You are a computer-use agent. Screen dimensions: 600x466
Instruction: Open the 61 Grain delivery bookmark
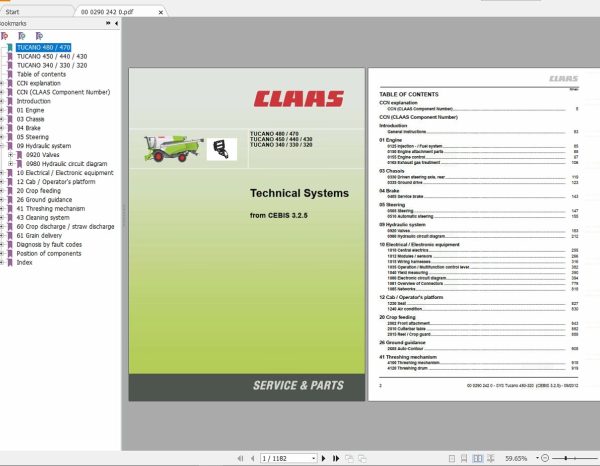click(x=39, y=235)
